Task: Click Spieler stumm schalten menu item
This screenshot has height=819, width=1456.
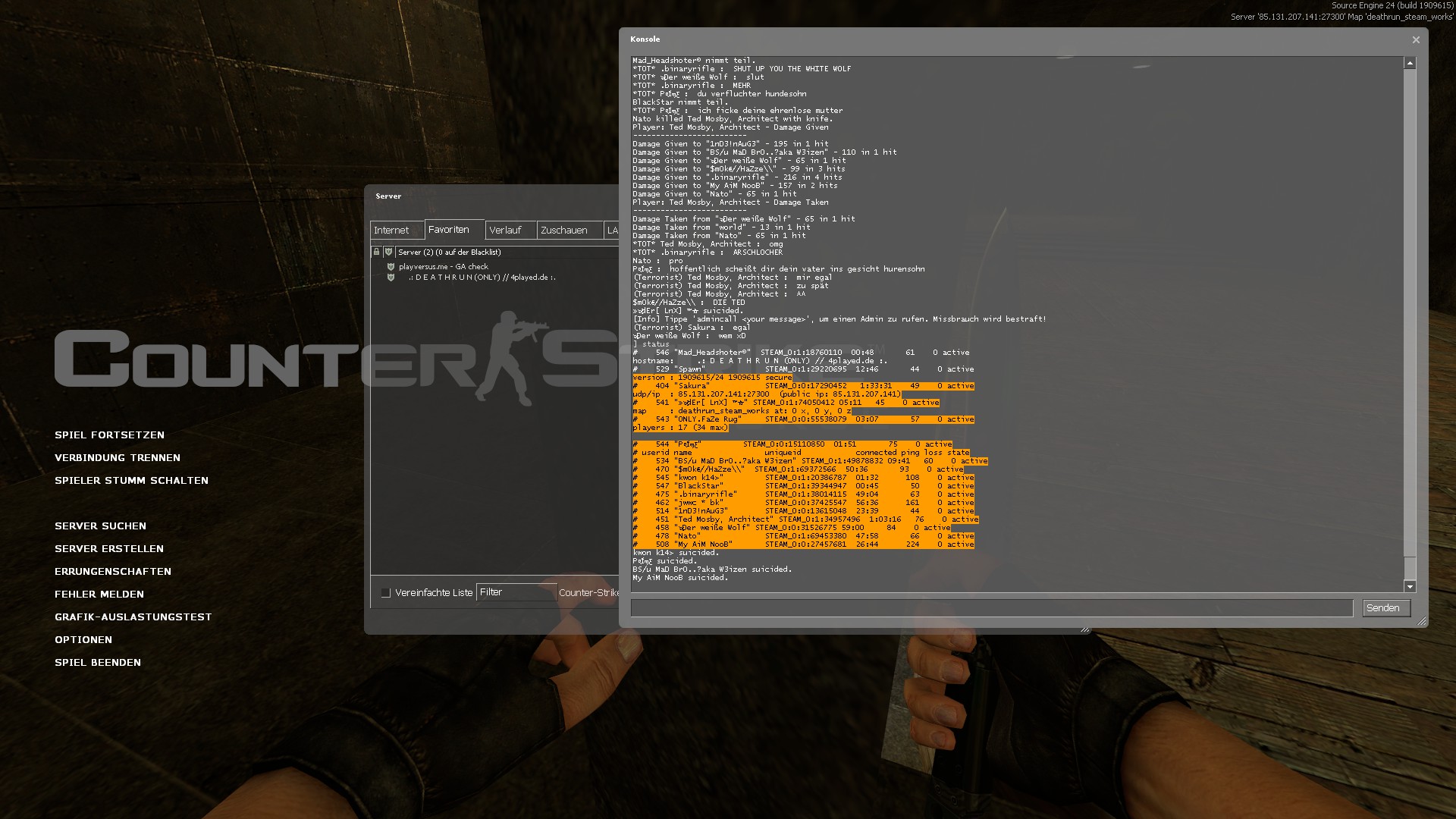Action: click(131, 481)
